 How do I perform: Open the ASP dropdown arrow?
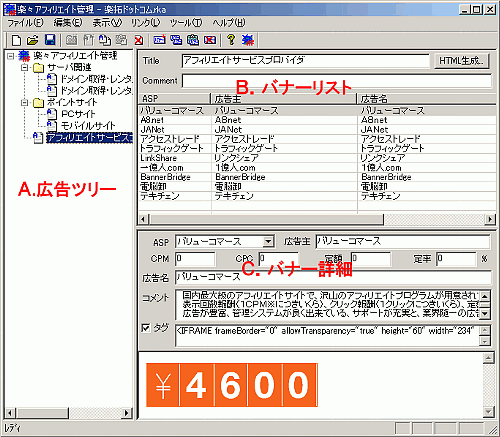click(x=268, y=241)
